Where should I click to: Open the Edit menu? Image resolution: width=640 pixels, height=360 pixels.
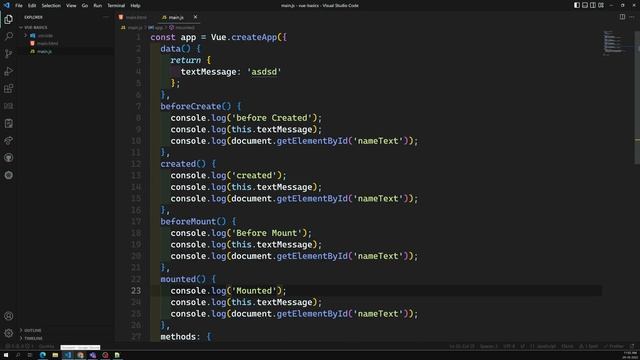[32, 6]
